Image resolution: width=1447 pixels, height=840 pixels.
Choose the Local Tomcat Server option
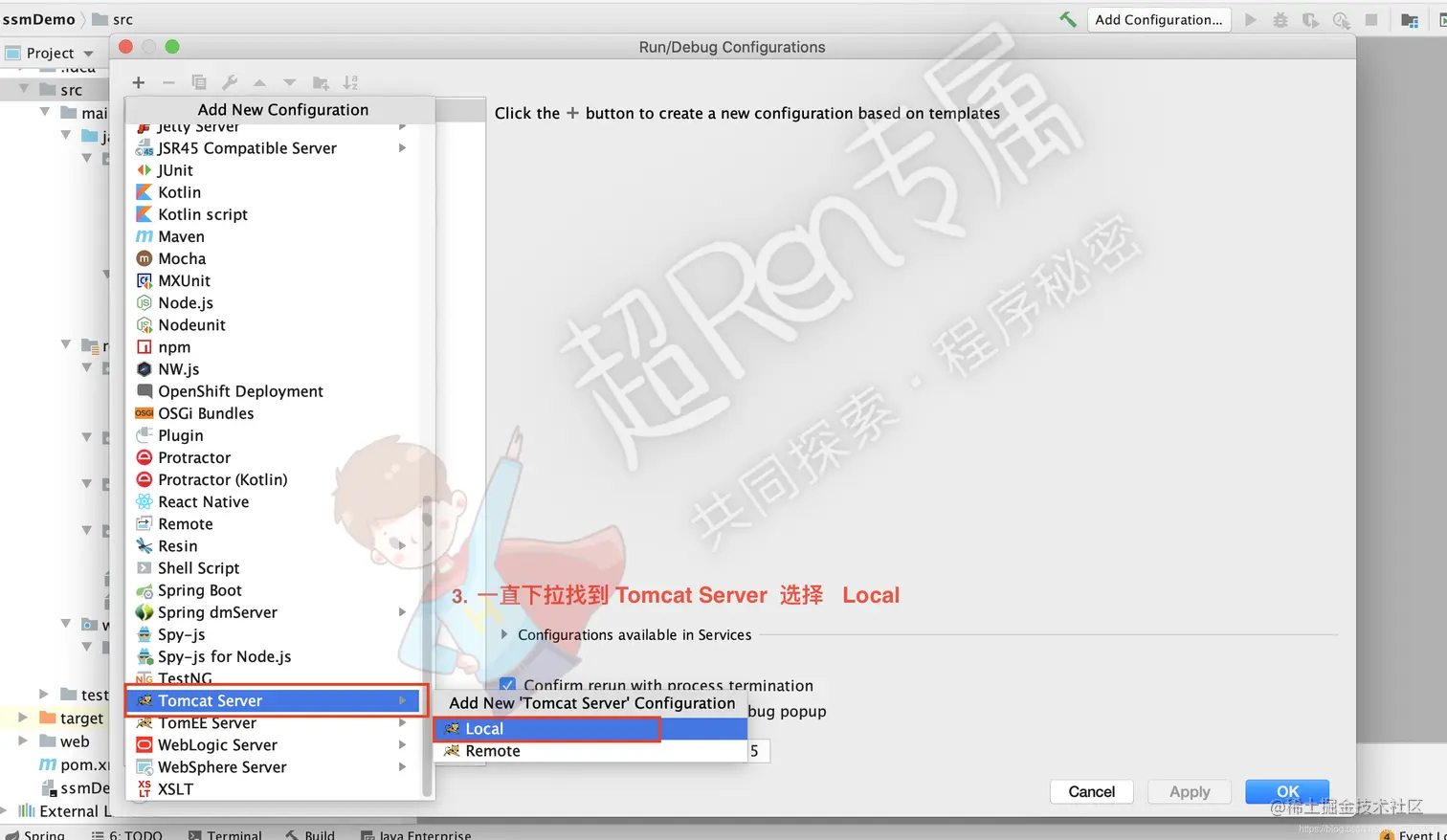590,729
